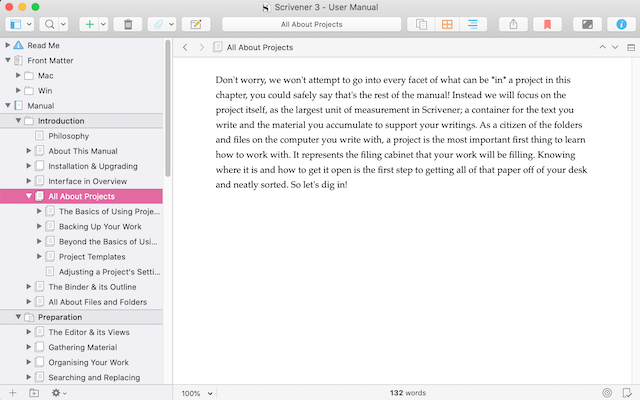640x400 pixels.
Task: Expand the Read Me binder item
Action: click(x=7, y=45)
